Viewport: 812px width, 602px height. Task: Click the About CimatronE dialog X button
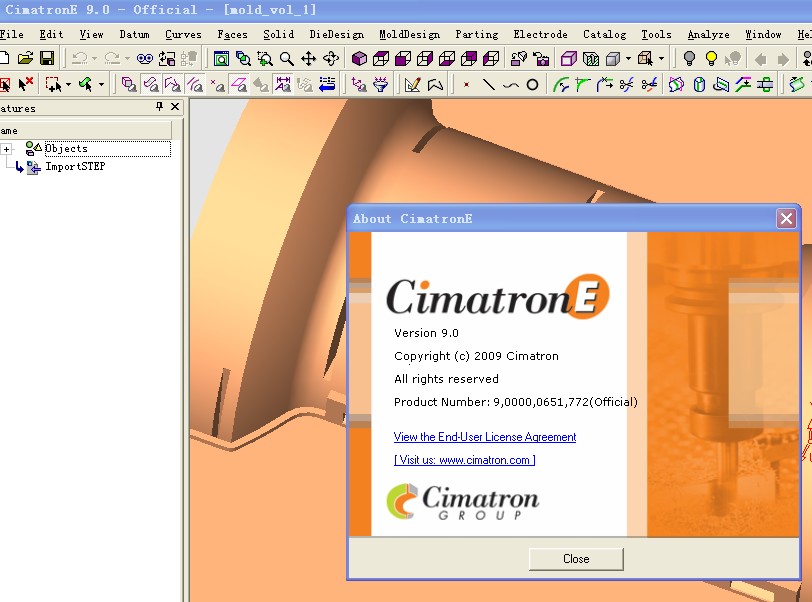[786, 219]
